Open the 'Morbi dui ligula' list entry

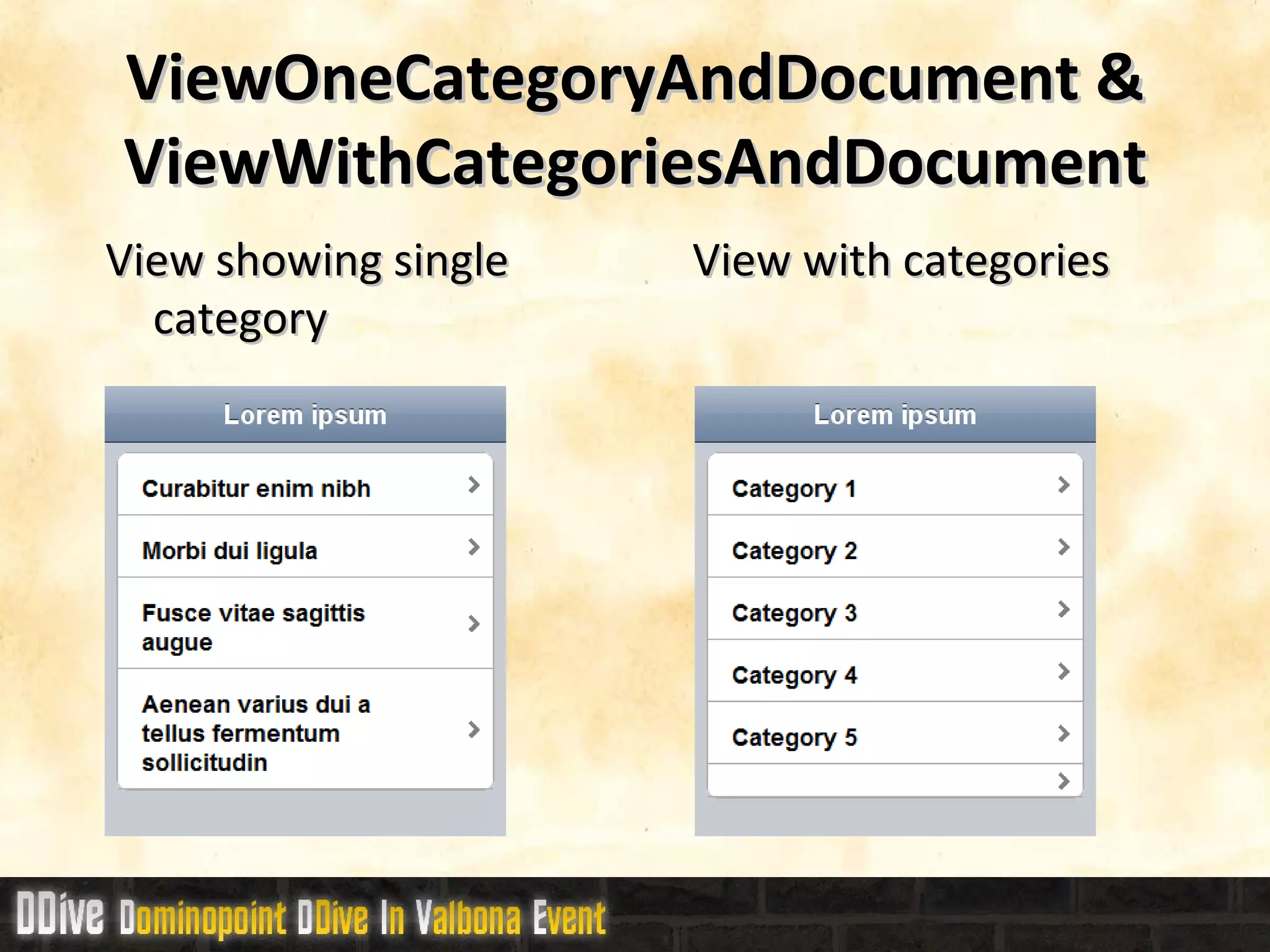[305, 547]
